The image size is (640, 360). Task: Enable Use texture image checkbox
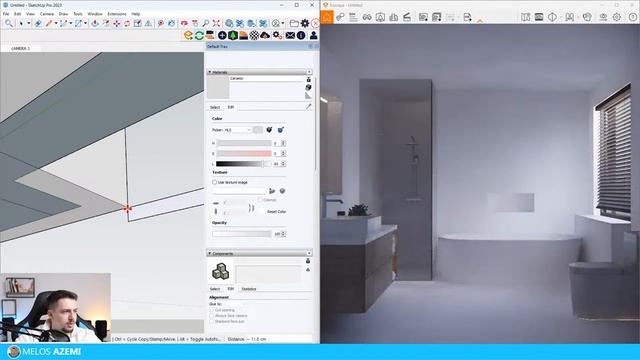click(214, 182)
